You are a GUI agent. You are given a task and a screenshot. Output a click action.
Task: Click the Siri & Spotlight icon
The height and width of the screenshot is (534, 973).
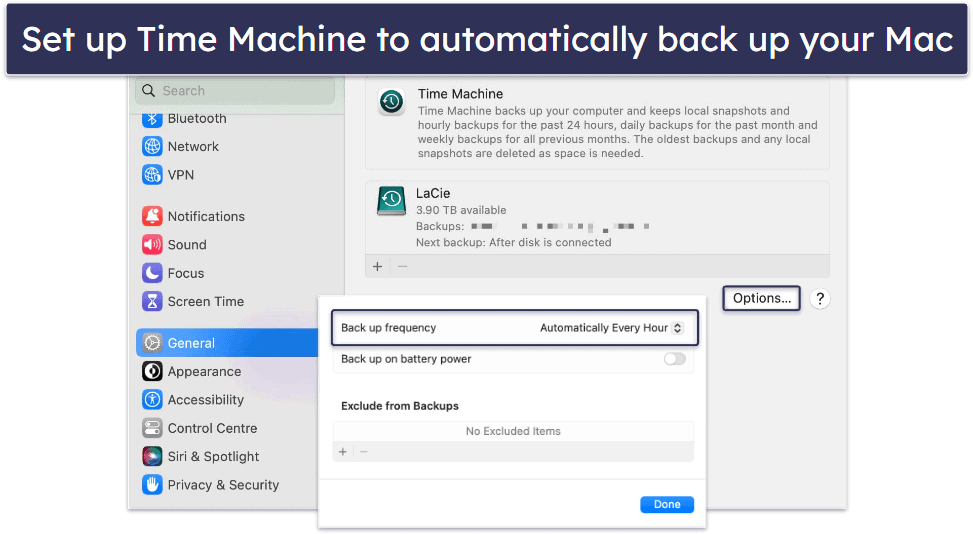coord(152,456)
